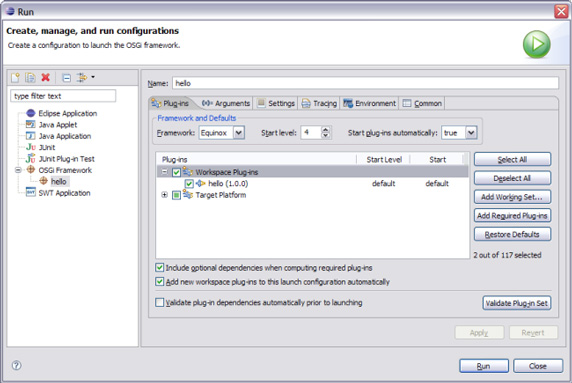Collapse the Workspace Plug-ins node

pos(165,172)
